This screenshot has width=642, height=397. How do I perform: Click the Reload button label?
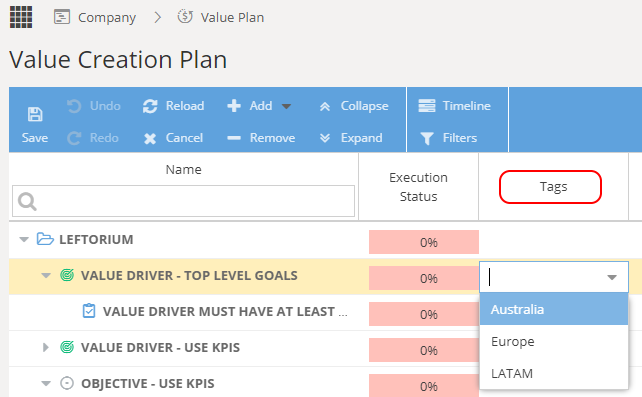tap(185, 106)
